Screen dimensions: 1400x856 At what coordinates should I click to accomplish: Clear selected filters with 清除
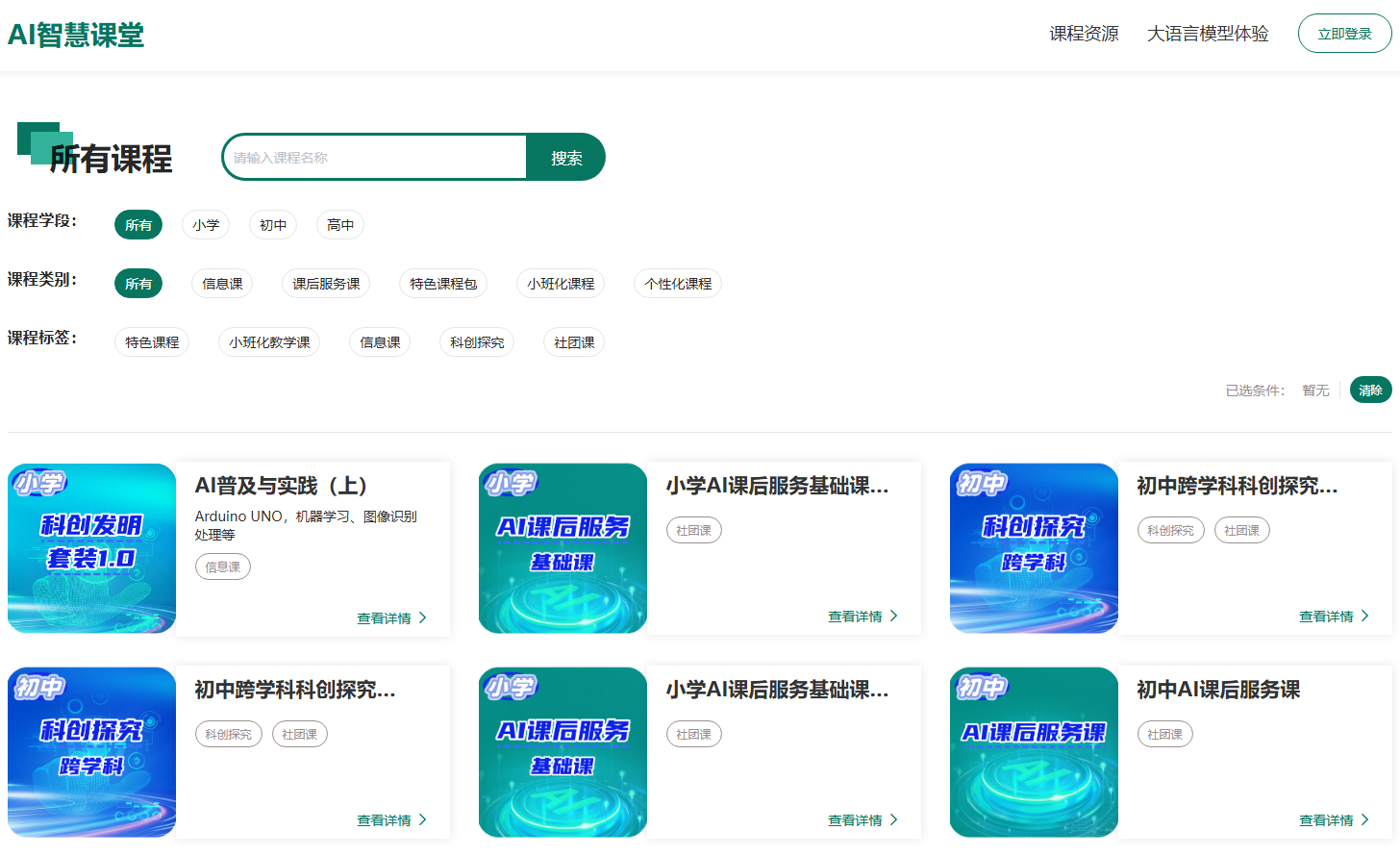[1370, 390]
